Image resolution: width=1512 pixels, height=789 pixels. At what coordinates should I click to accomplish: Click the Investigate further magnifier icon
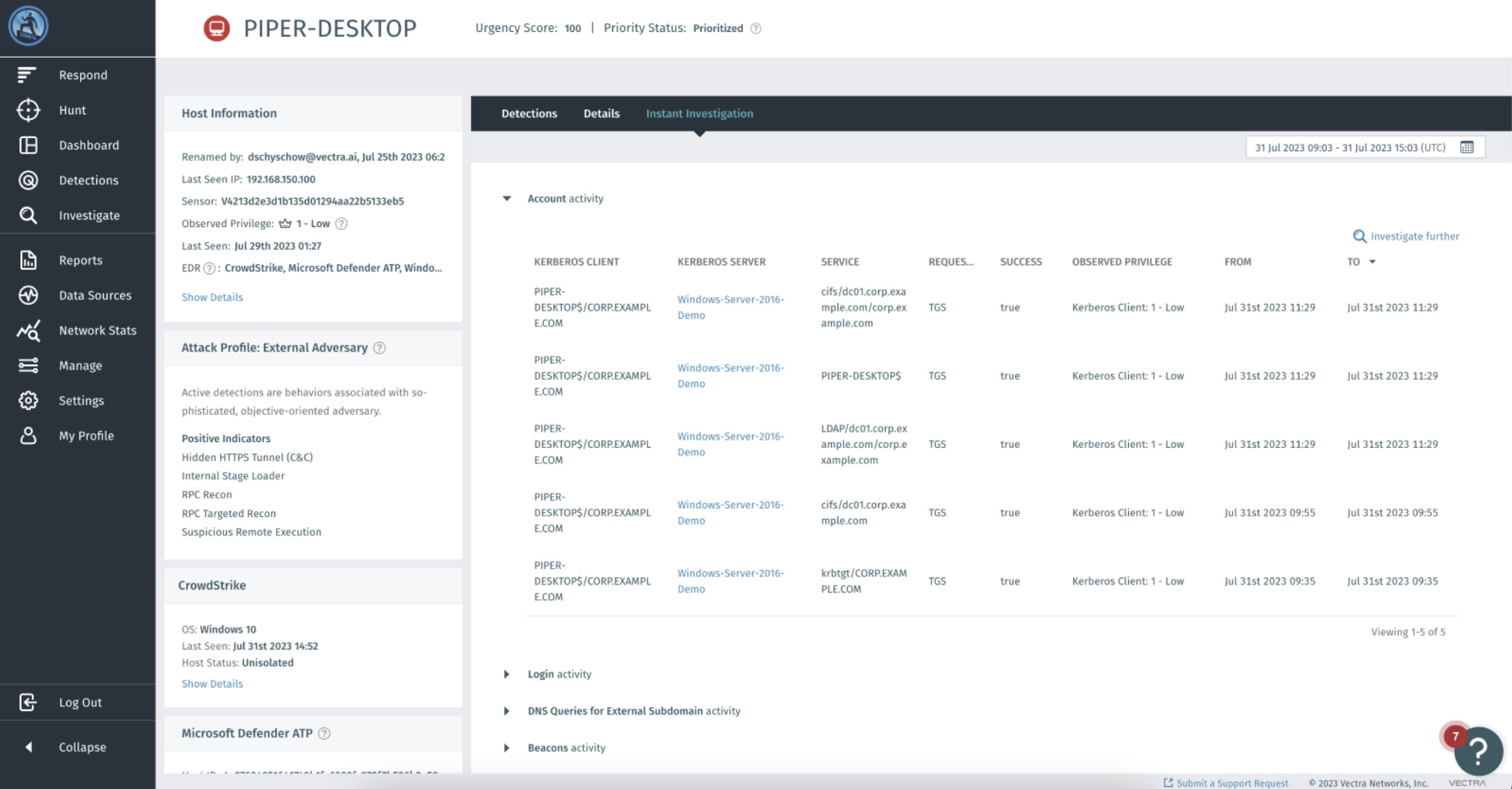coord(1359,236)
